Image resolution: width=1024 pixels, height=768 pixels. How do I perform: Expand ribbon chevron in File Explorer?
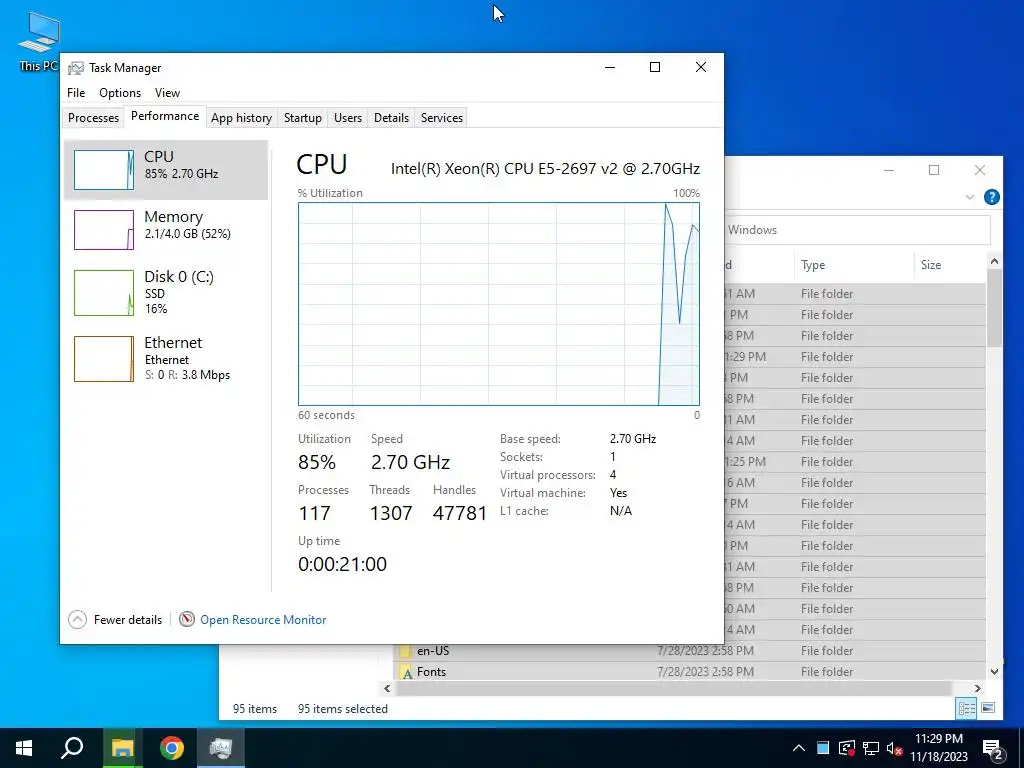(970, 197)
